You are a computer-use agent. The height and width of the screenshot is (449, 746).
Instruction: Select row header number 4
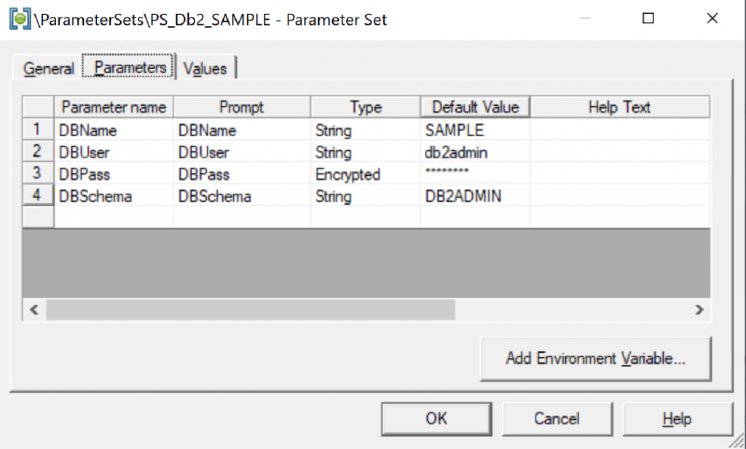pos(38,195)
